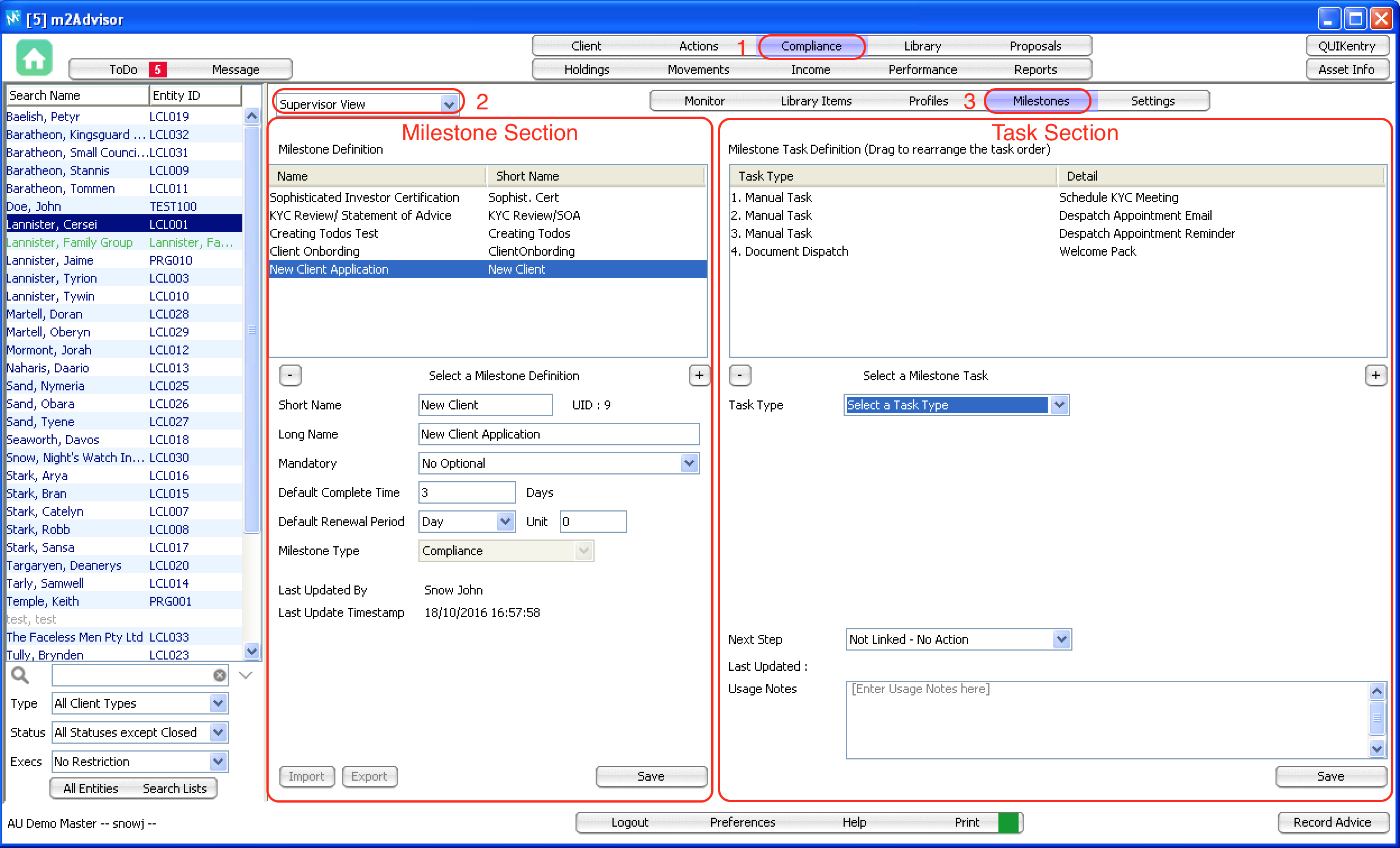Clear the search box with X icon
This screenshot has width=1400, height=848.
tap(219, 675)
